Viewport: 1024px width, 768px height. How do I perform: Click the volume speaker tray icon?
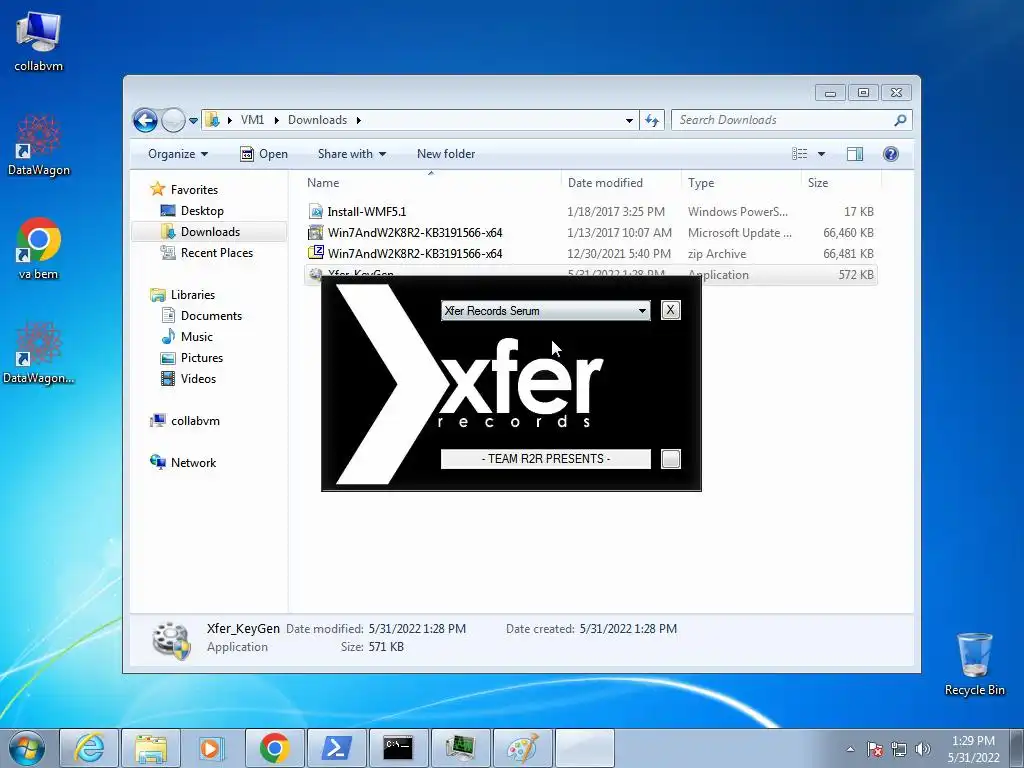922,749
